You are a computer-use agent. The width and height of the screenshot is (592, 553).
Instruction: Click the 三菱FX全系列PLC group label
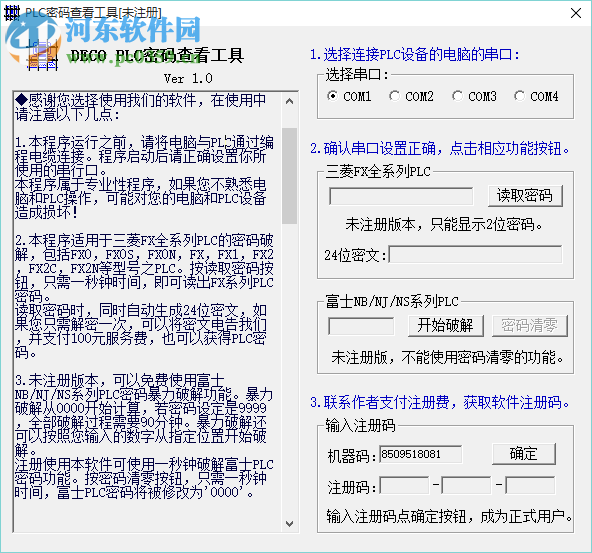[x=378, y=172]
